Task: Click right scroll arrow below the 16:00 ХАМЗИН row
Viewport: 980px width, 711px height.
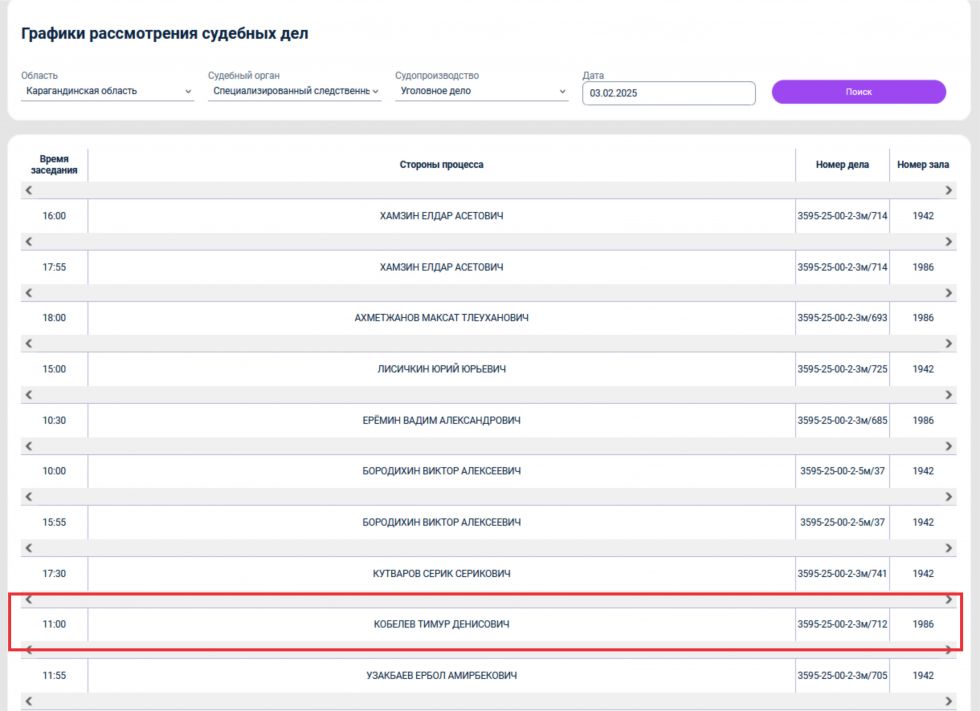Action: pyautogui.click(x=949, y=241)
